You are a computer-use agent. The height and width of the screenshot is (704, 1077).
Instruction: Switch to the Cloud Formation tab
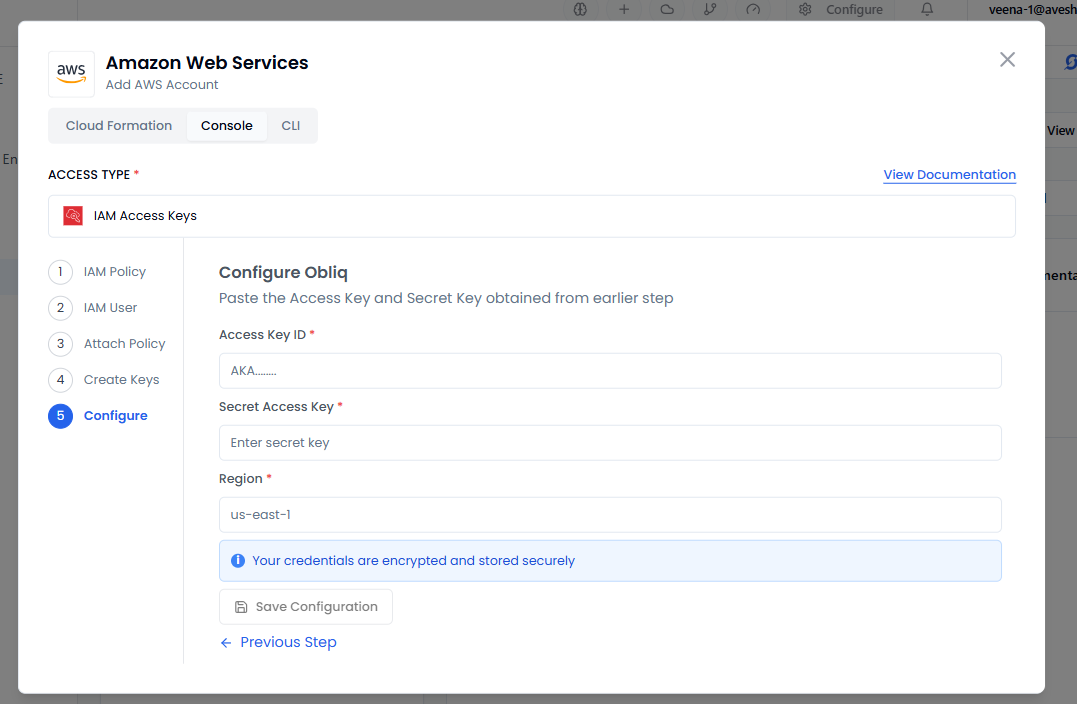tap(119, 126)
